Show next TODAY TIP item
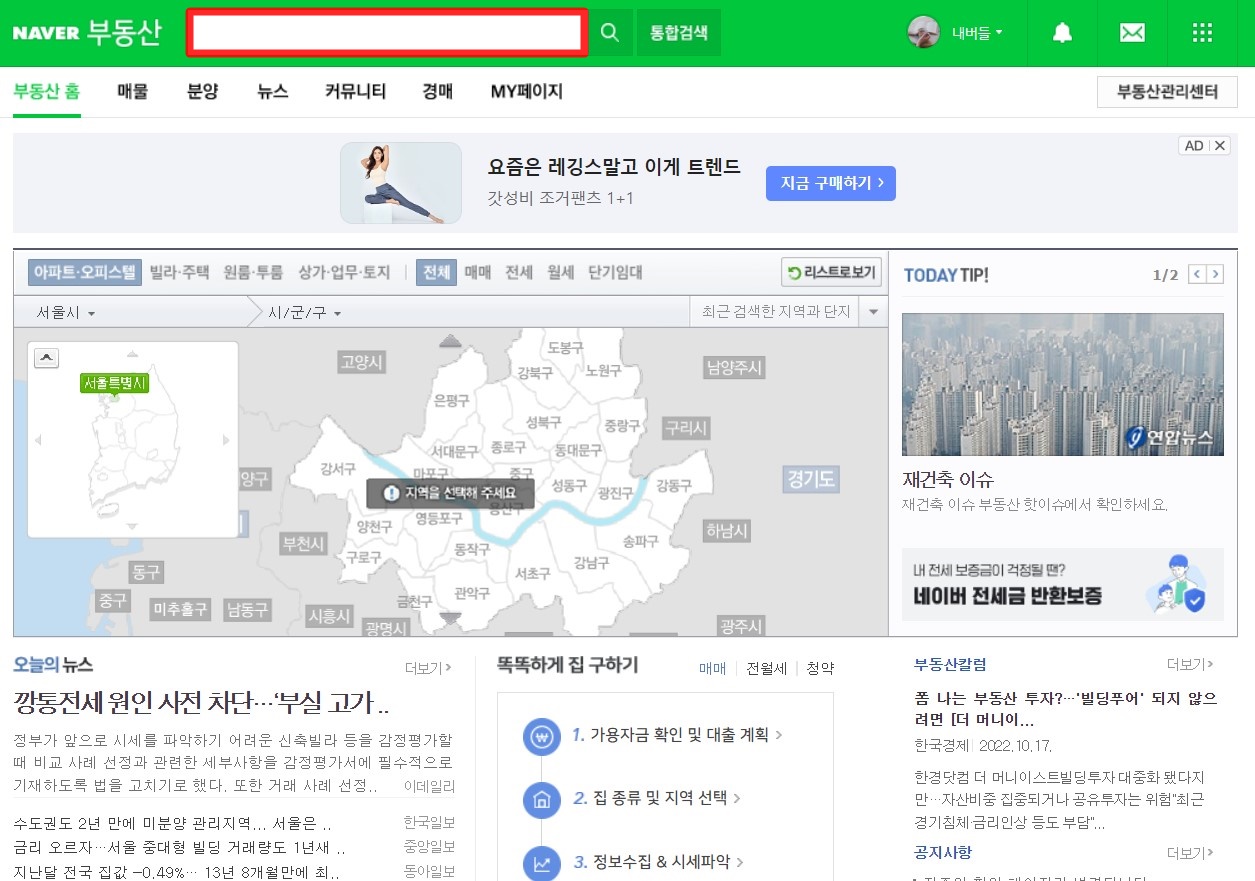The width and height of the screenshot is (1255, 881). click(x=1215, y=274)
